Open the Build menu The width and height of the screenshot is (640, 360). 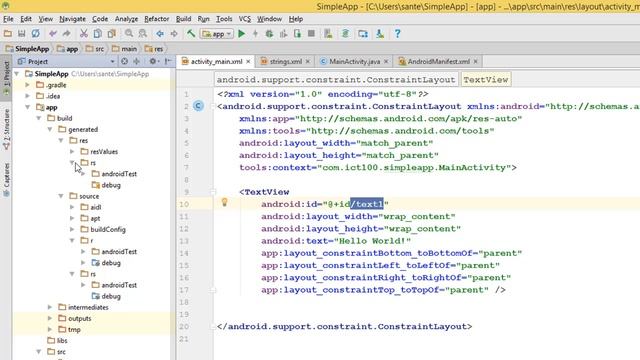click(183, 19)
